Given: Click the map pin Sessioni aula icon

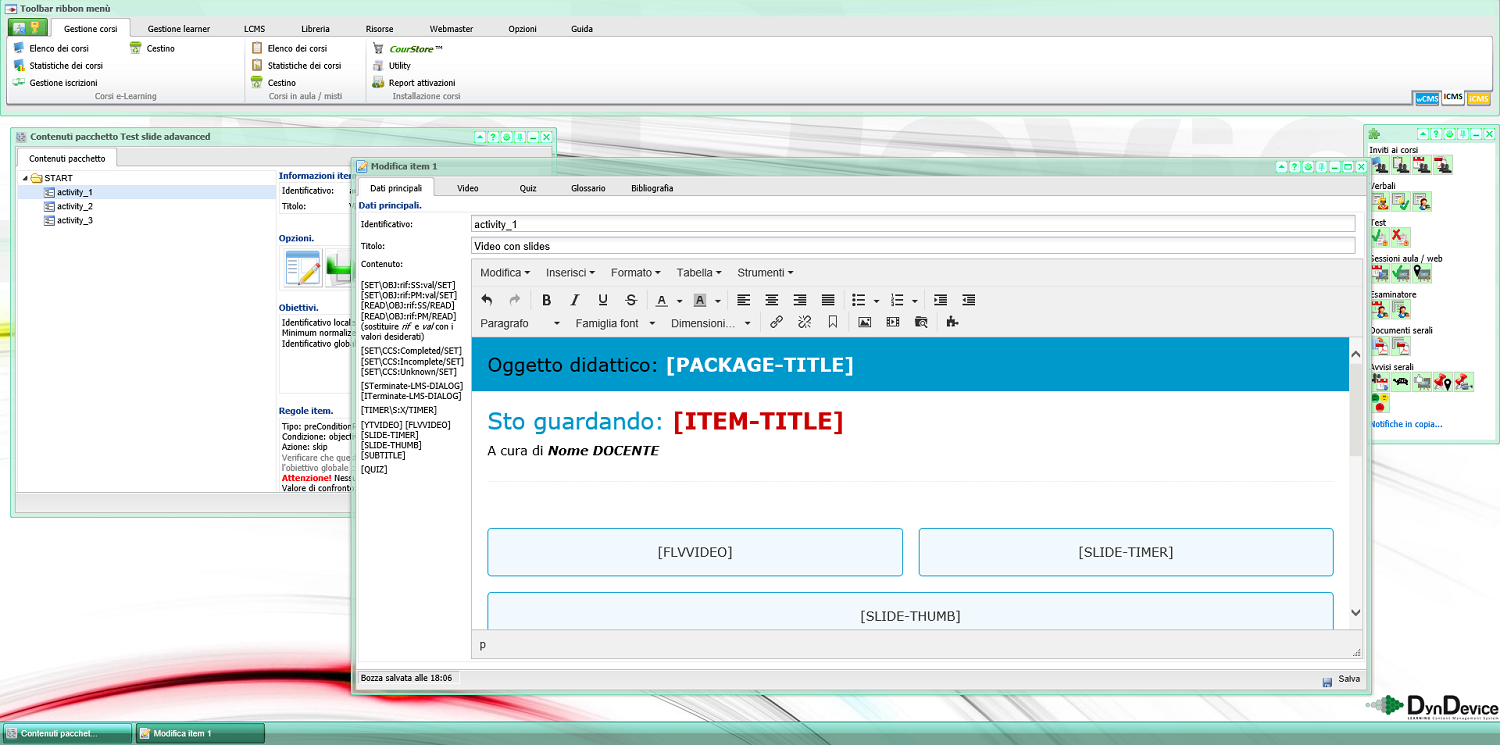Looking at the screenshot, I should coord(1422,273).
